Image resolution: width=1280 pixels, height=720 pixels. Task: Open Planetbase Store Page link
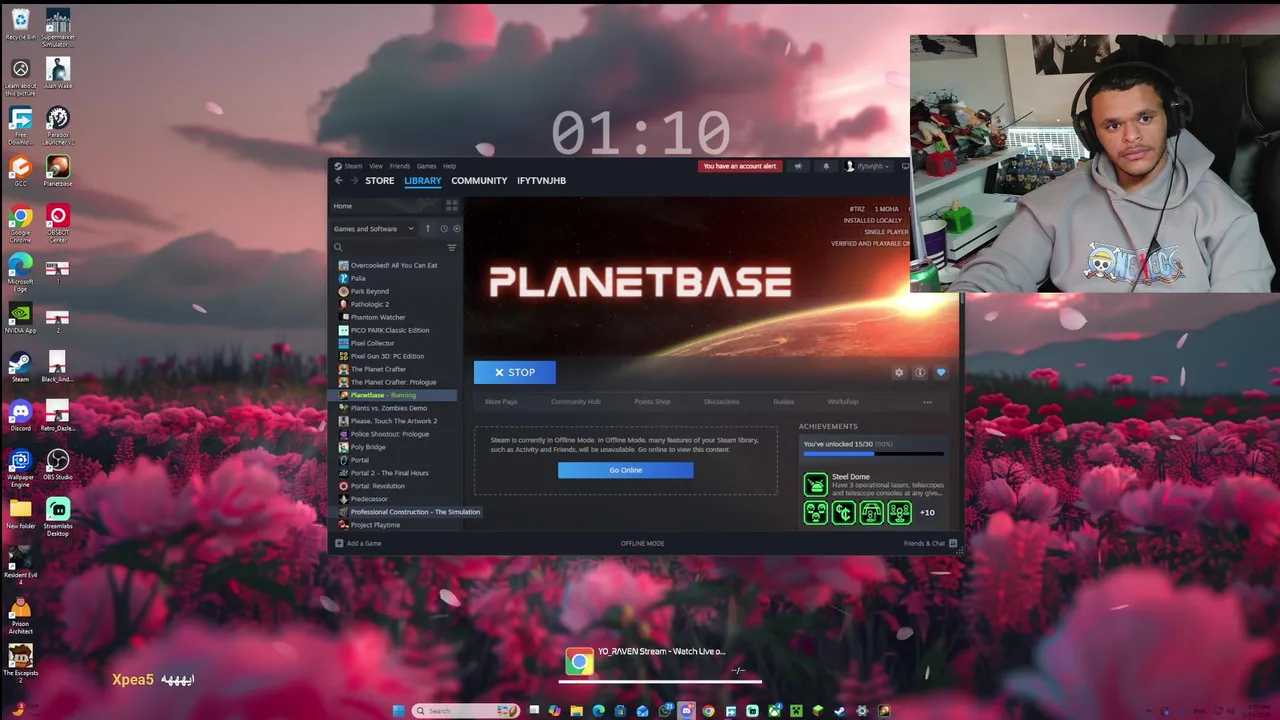tap(501, 402)
